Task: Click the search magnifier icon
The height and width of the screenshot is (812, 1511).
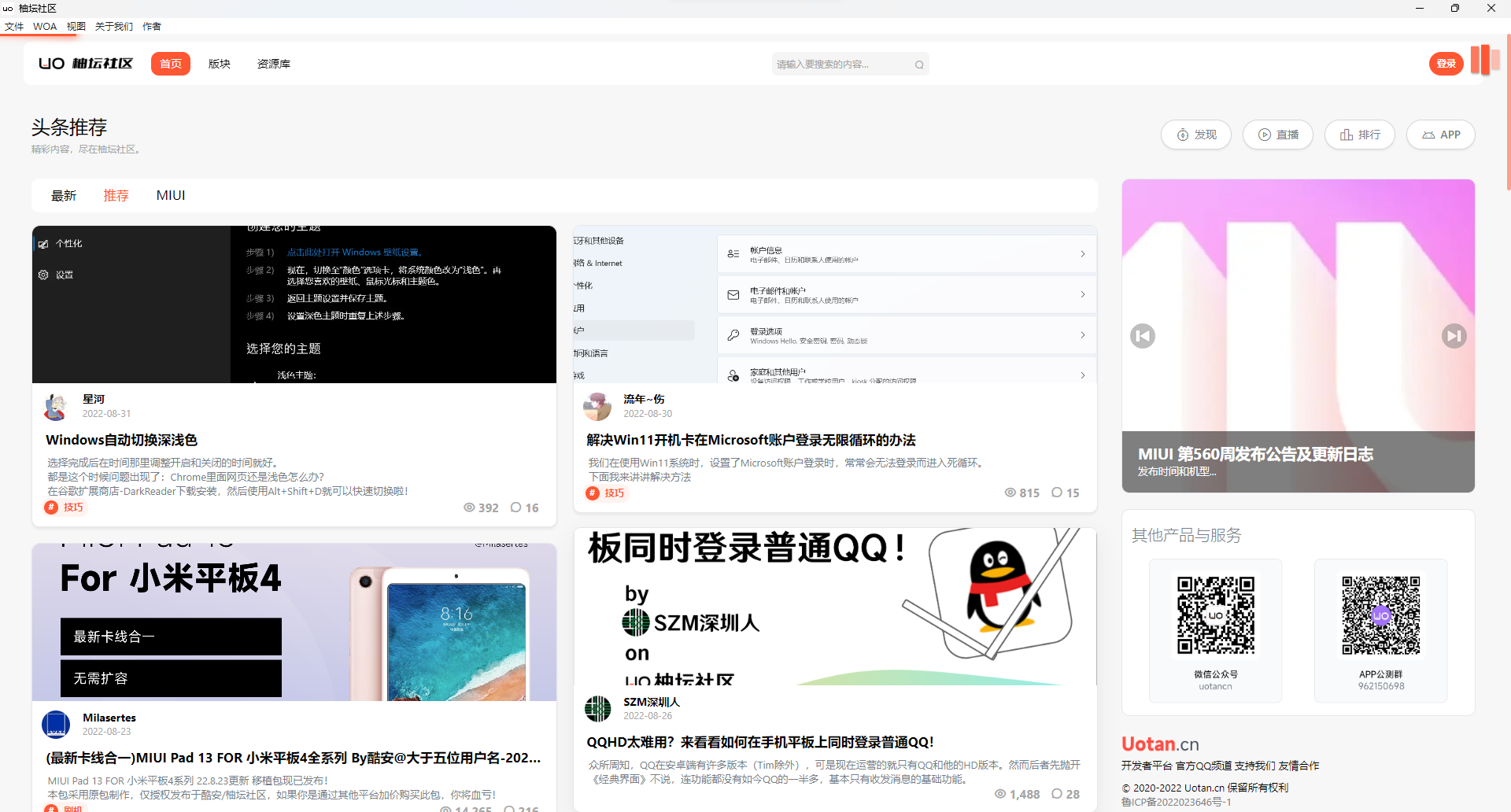Action: [919, 65]
